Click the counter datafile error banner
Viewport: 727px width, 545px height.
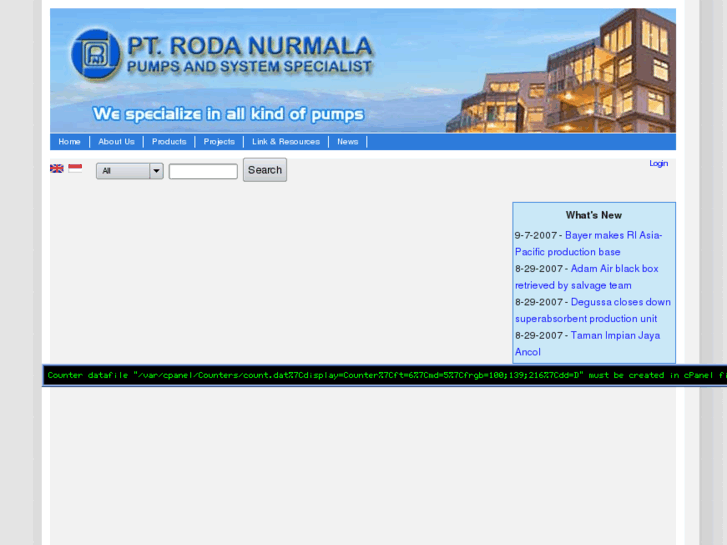pyautogui.click(x=385, y=375)
